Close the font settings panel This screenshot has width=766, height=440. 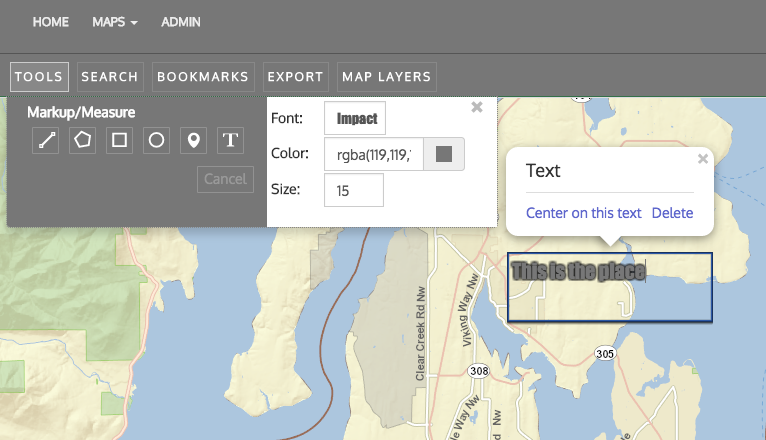point(477,106)
